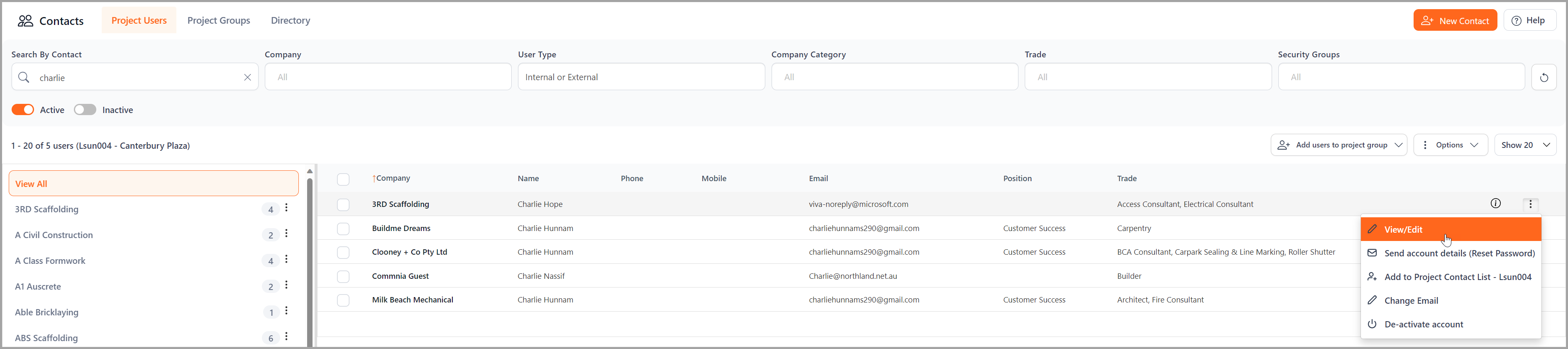Clear the charlie search text
The width and height of the screenshot is (1568, 349).
247,77
